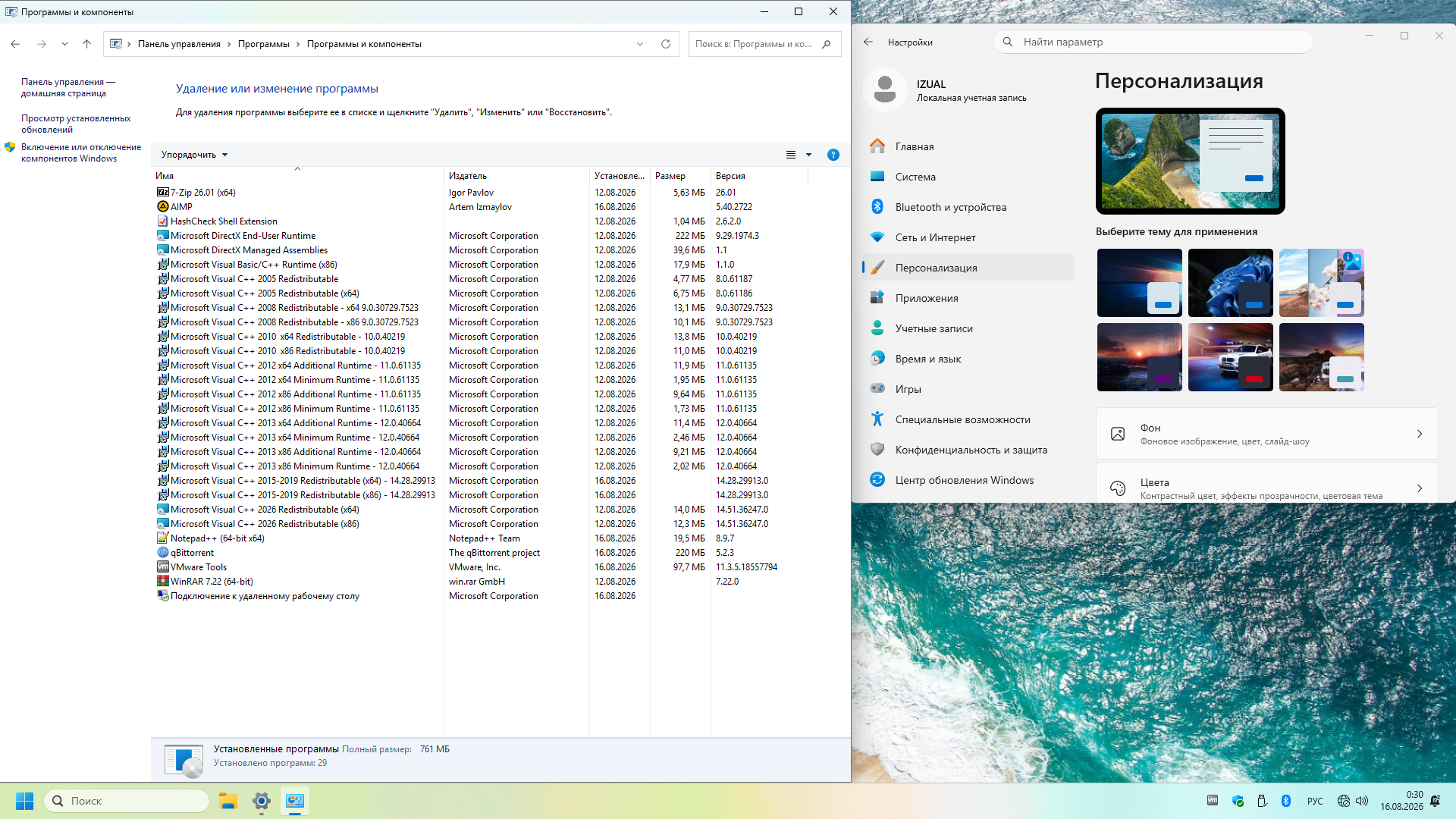Open Время и язык settings

968,359
